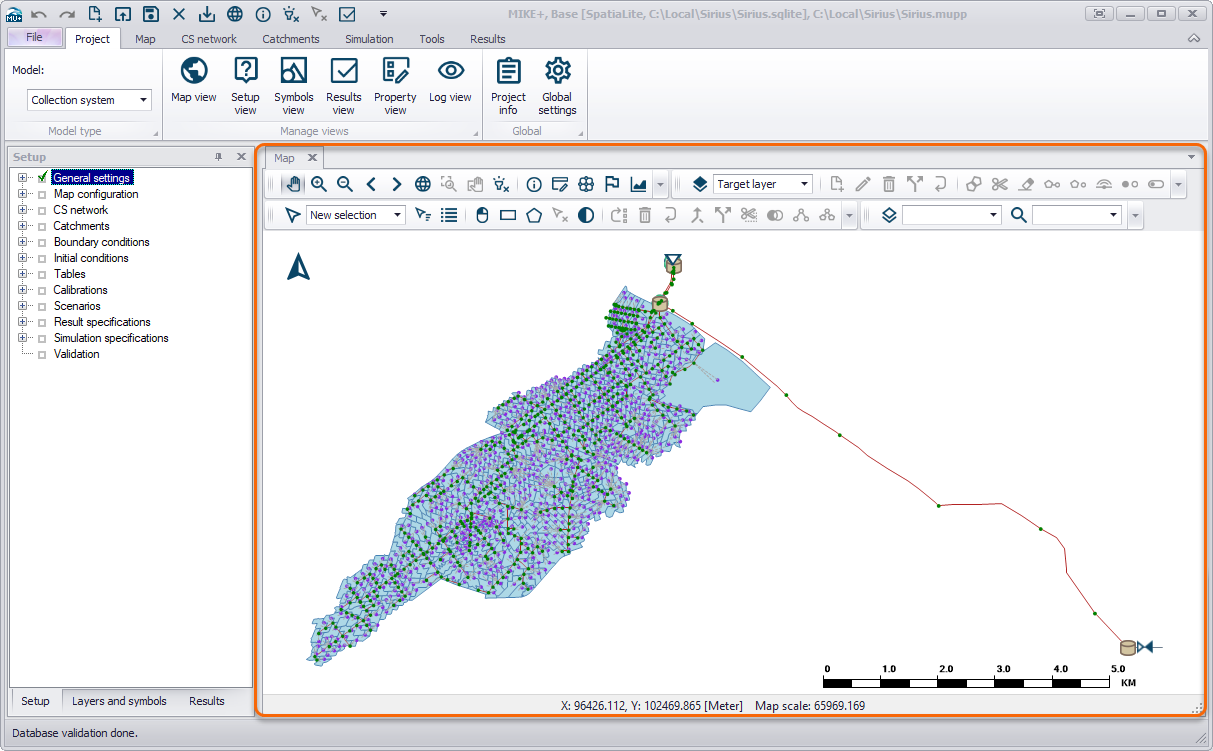Go to previous map extent

tap(371, 184)
